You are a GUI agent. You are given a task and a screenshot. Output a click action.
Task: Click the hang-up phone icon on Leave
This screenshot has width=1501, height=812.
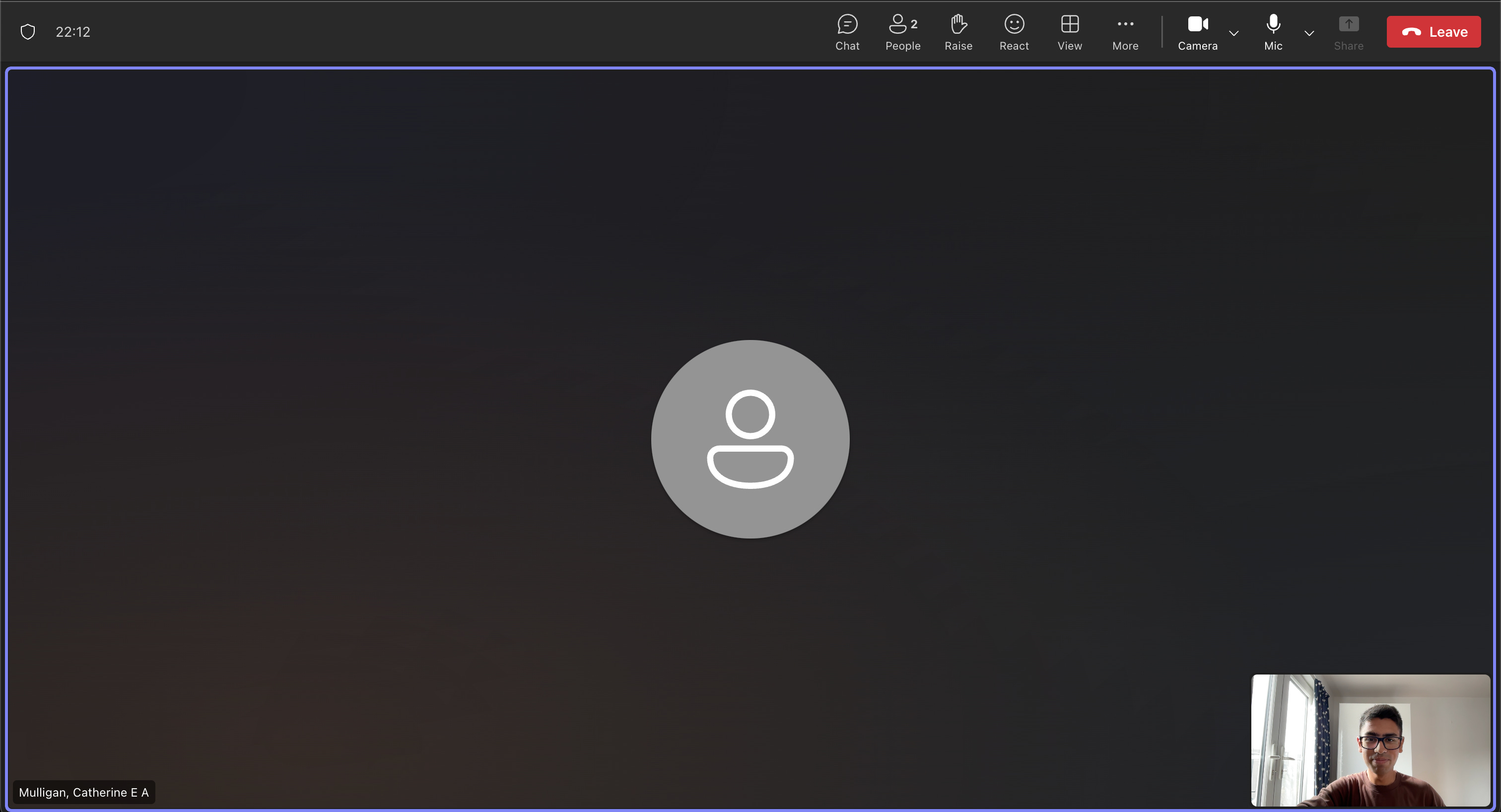coord(1411,32)
